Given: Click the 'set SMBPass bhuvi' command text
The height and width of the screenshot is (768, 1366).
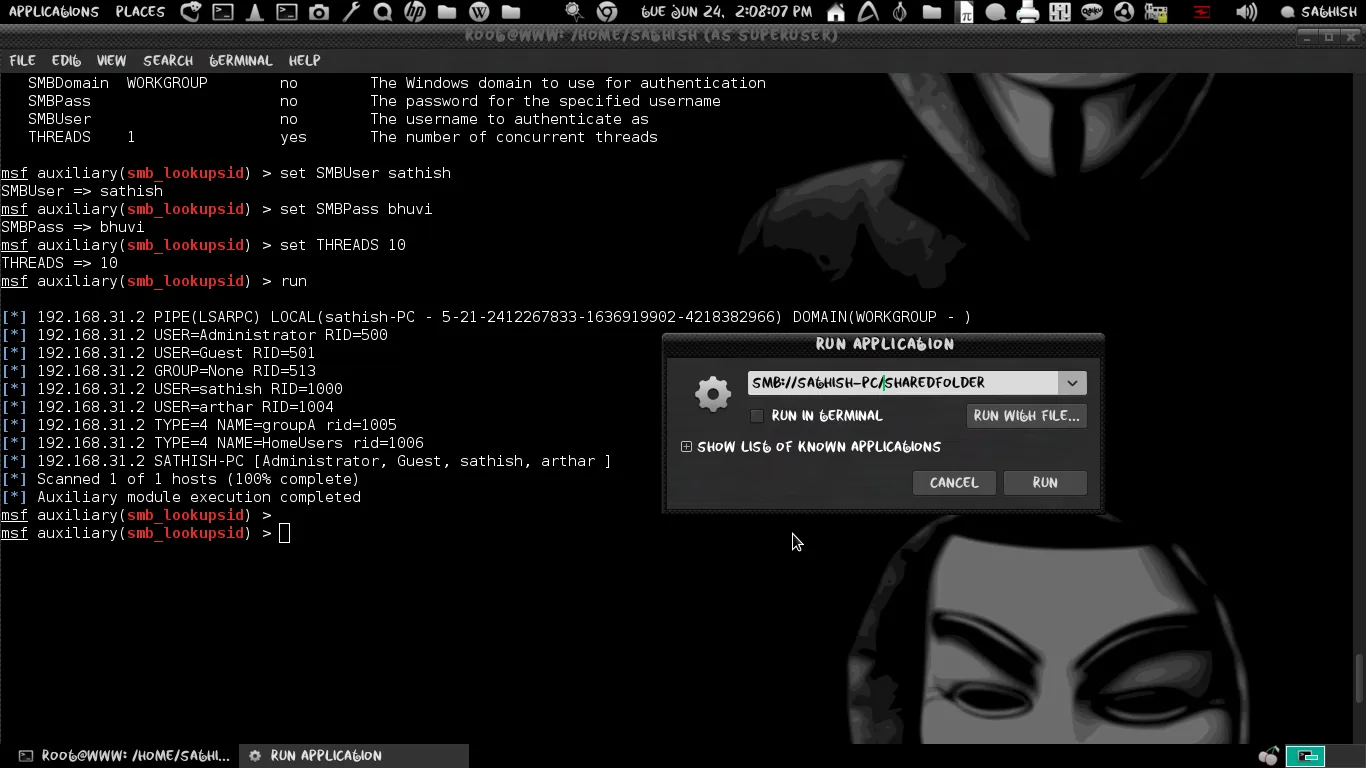Looking at the screenshot, I should [x=356, y=209].
